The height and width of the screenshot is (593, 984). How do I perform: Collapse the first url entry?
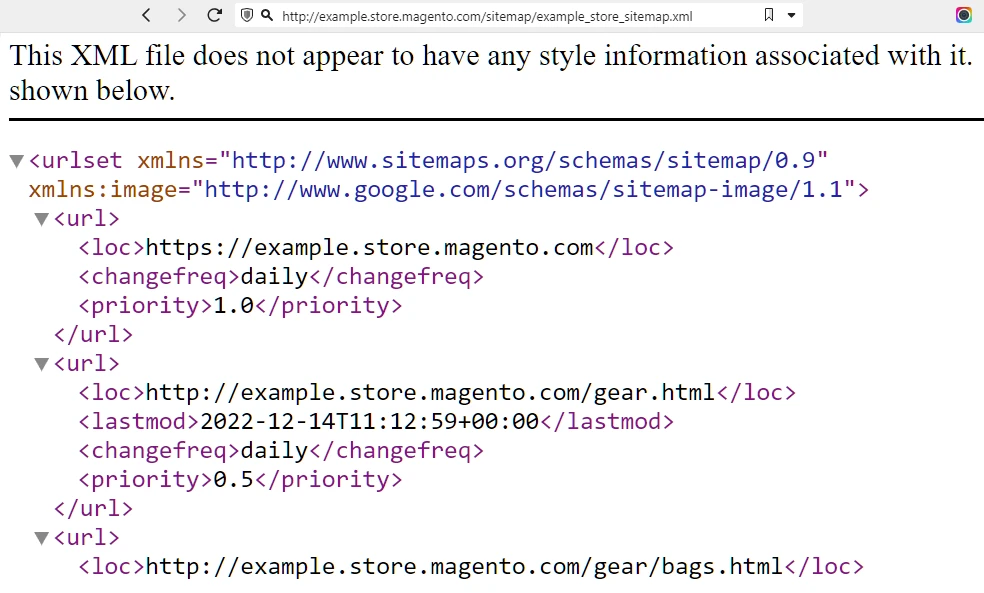[41, 218]
